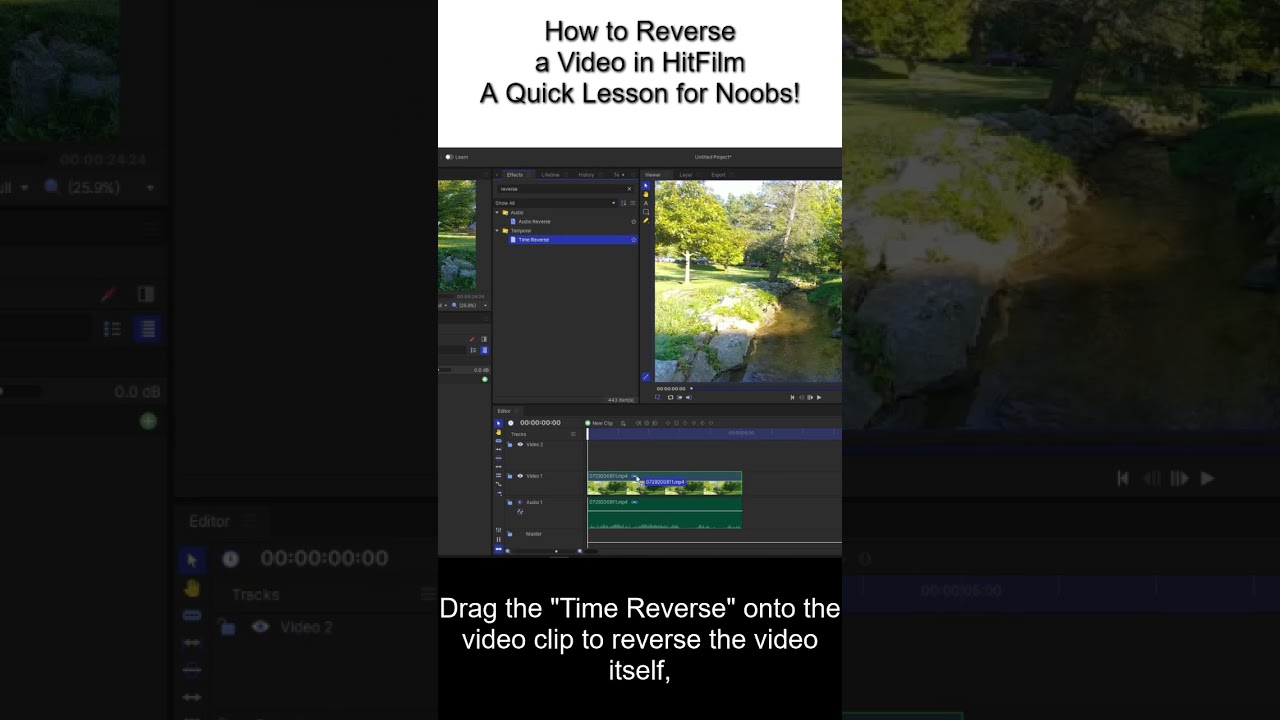
Task: Switch the media panel to detail view
Action: coord(484,350)
